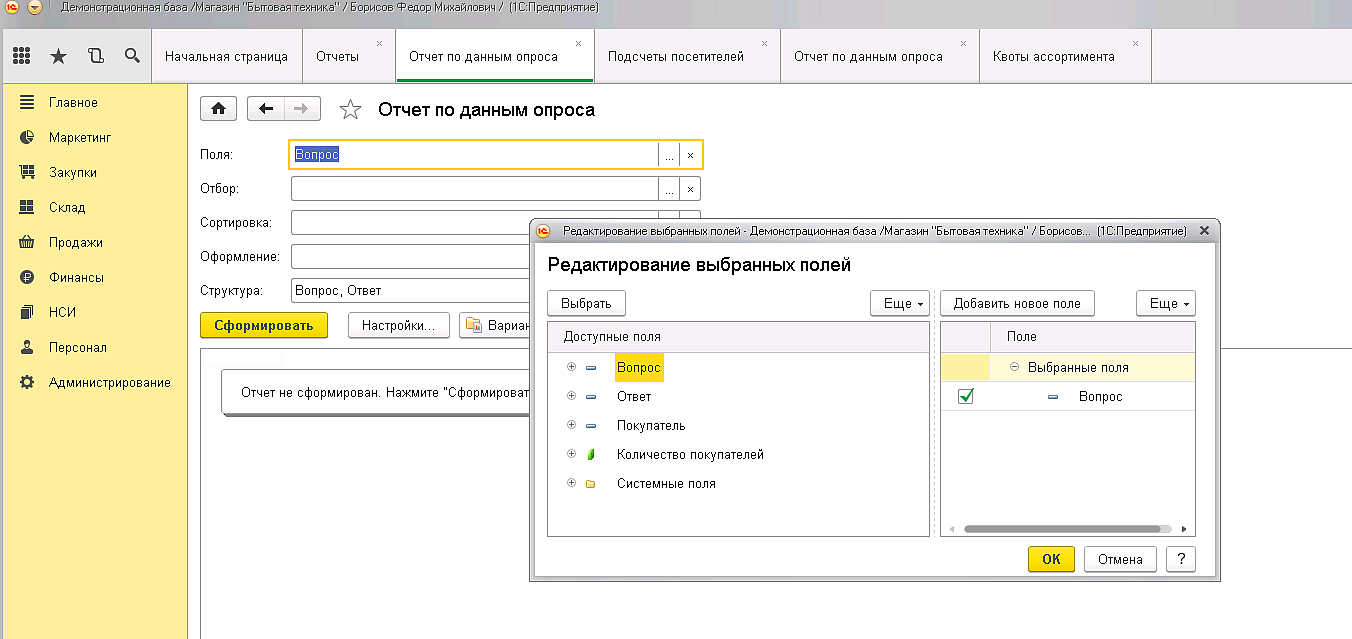Click the Отбор input field

[474, 188]
